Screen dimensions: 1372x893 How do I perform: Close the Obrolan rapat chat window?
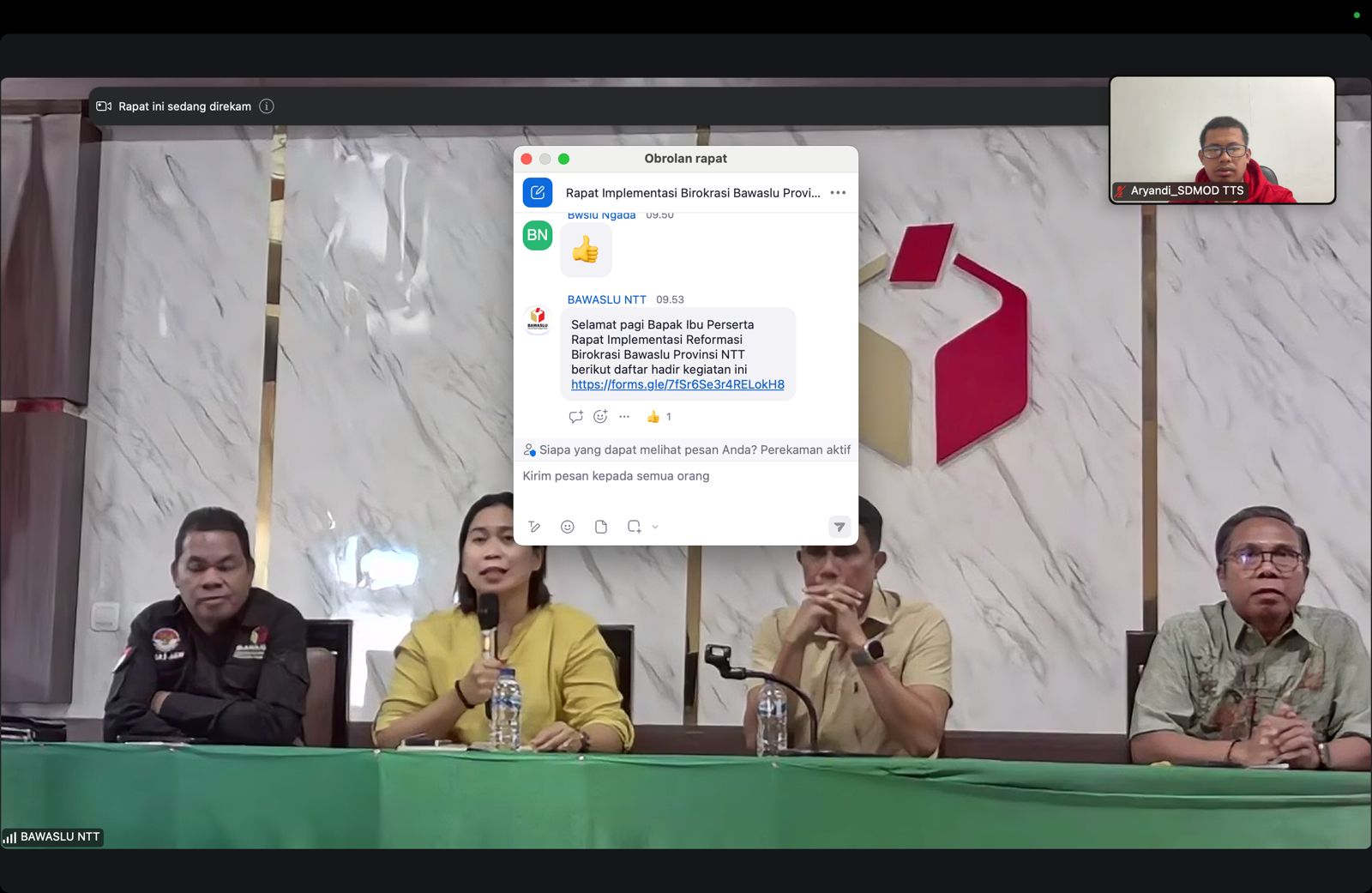pos(527,159)
